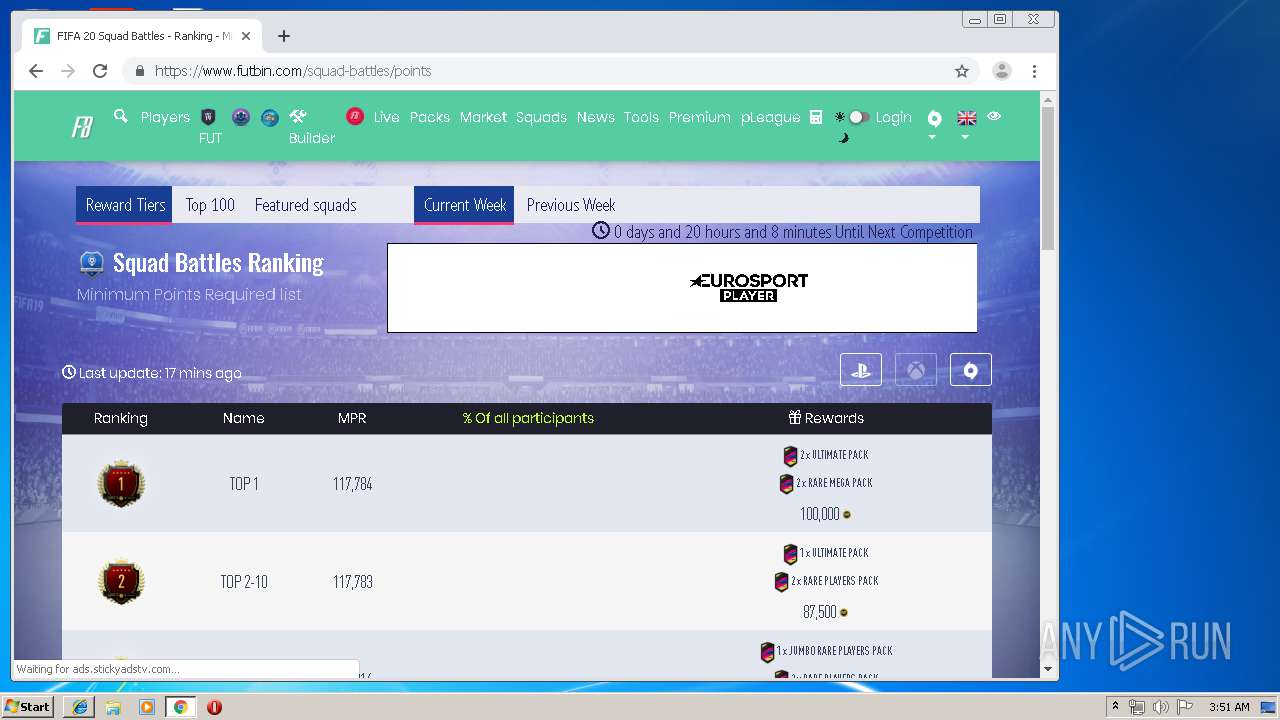The image size is (1280, 720).
Task: Click the '100,000' coins reward
Action: tap(820, 514)
